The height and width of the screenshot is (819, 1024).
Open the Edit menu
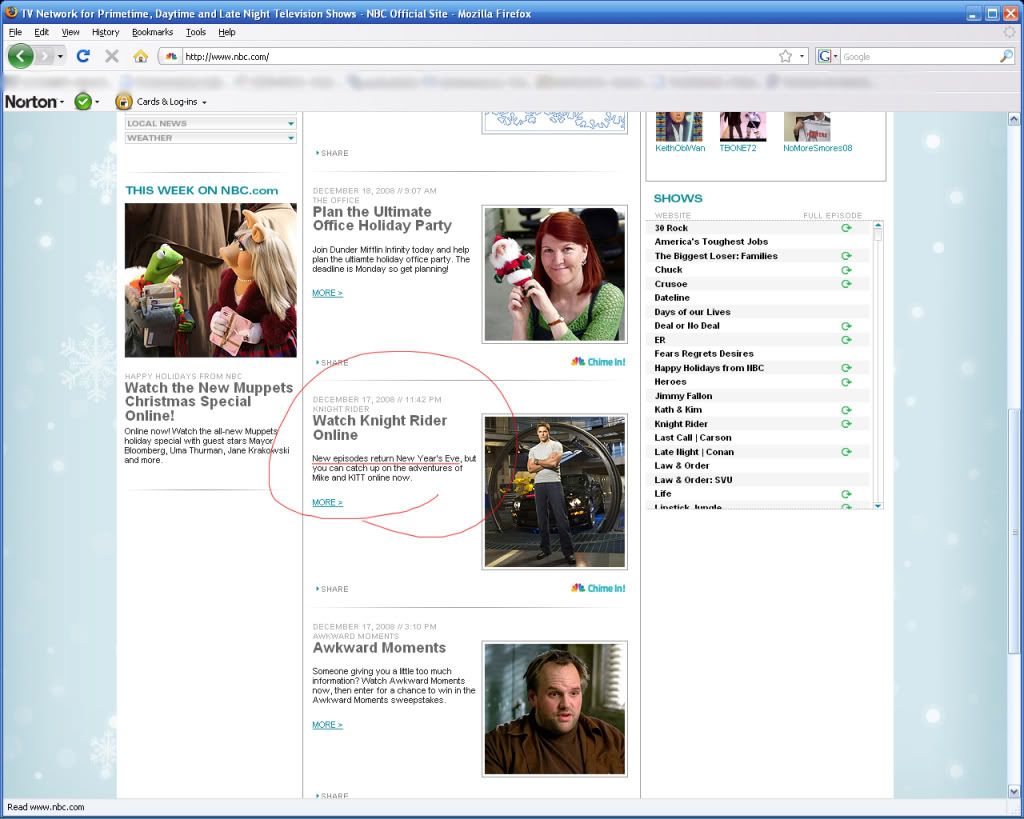coord(41,32)
